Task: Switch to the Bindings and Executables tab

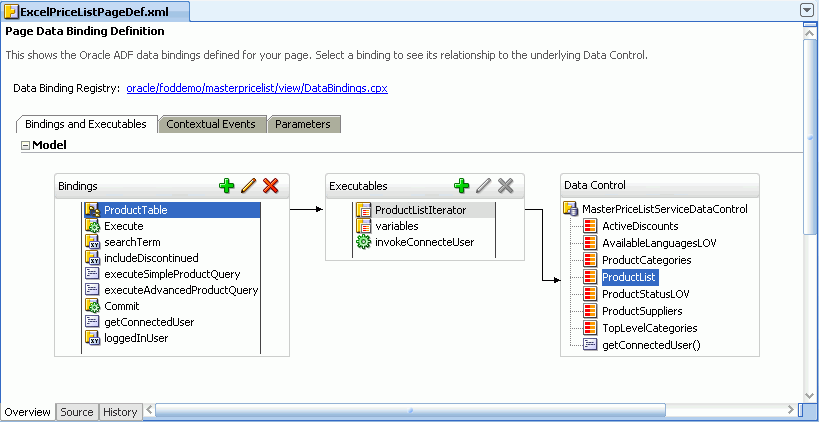Action: (86, 124)
